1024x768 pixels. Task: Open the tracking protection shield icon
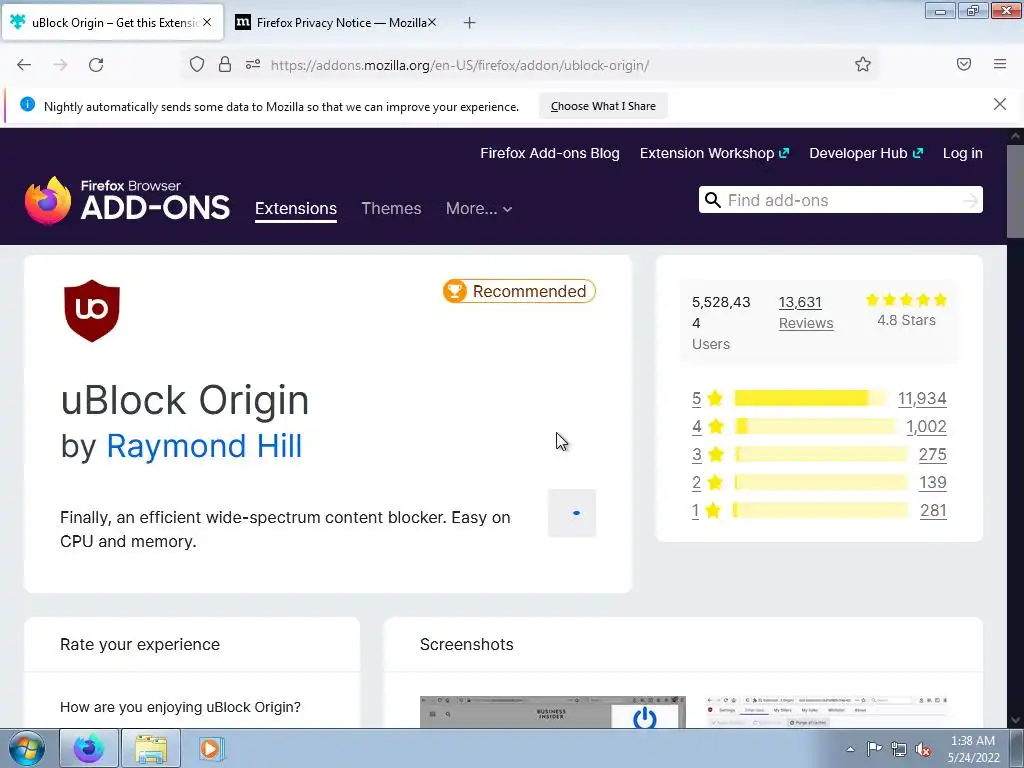197,65
